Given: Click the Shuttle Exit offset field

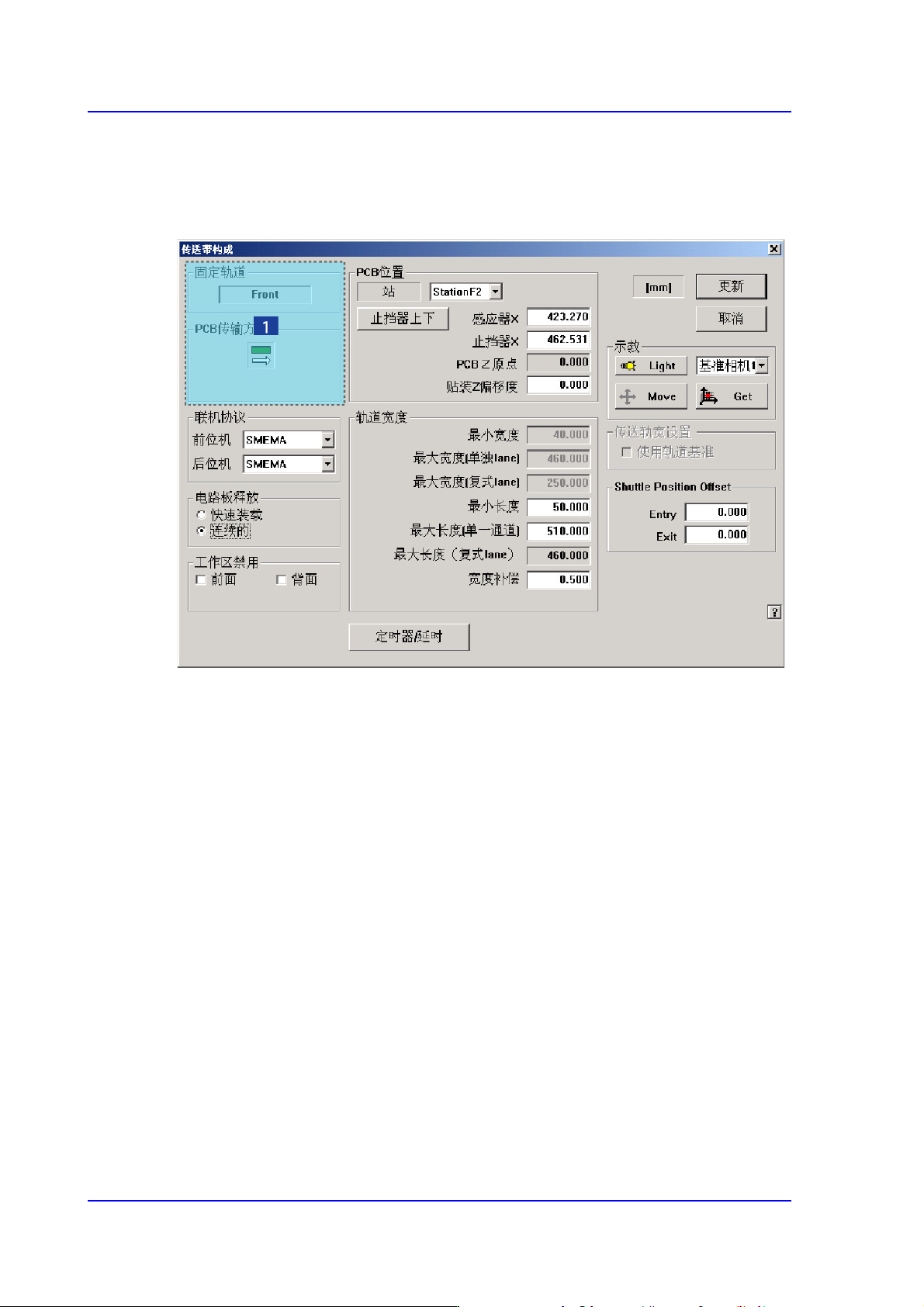Looking at the screenshot, I should [x=717, y=534].
